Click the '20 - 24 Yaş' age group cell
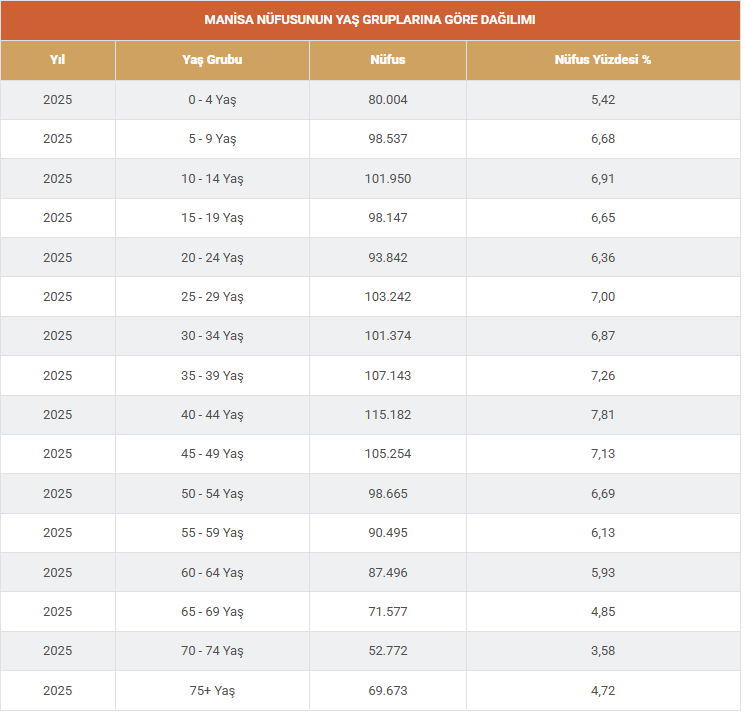 212,258
